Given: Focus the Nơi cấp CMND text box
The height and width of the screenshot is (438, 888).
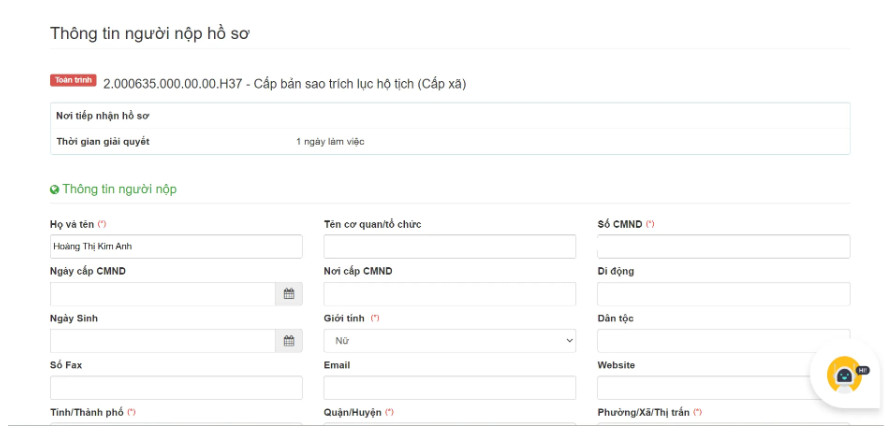Looking at the screenshot, I should point(449,294).
